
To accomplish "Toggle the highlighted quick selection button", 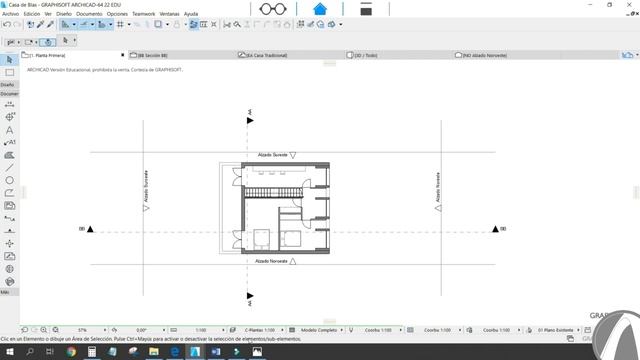I will pos(48,42).
